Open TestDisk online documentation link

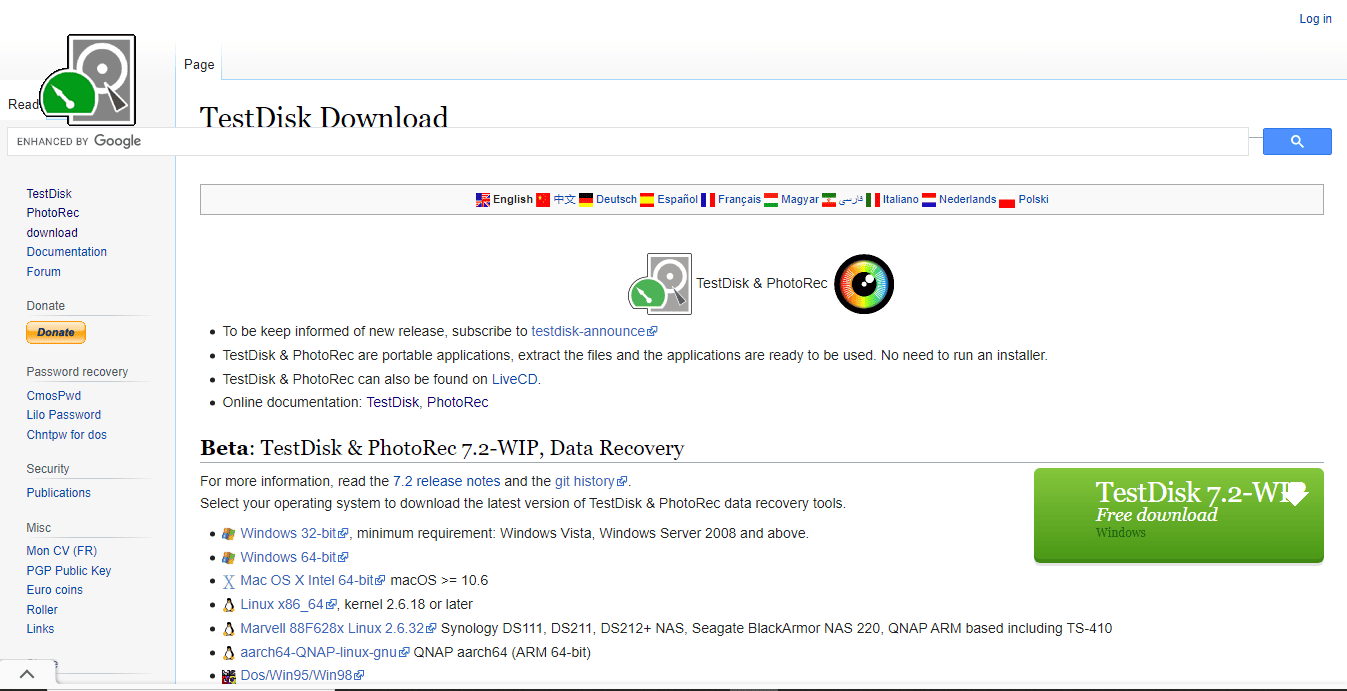393,402
